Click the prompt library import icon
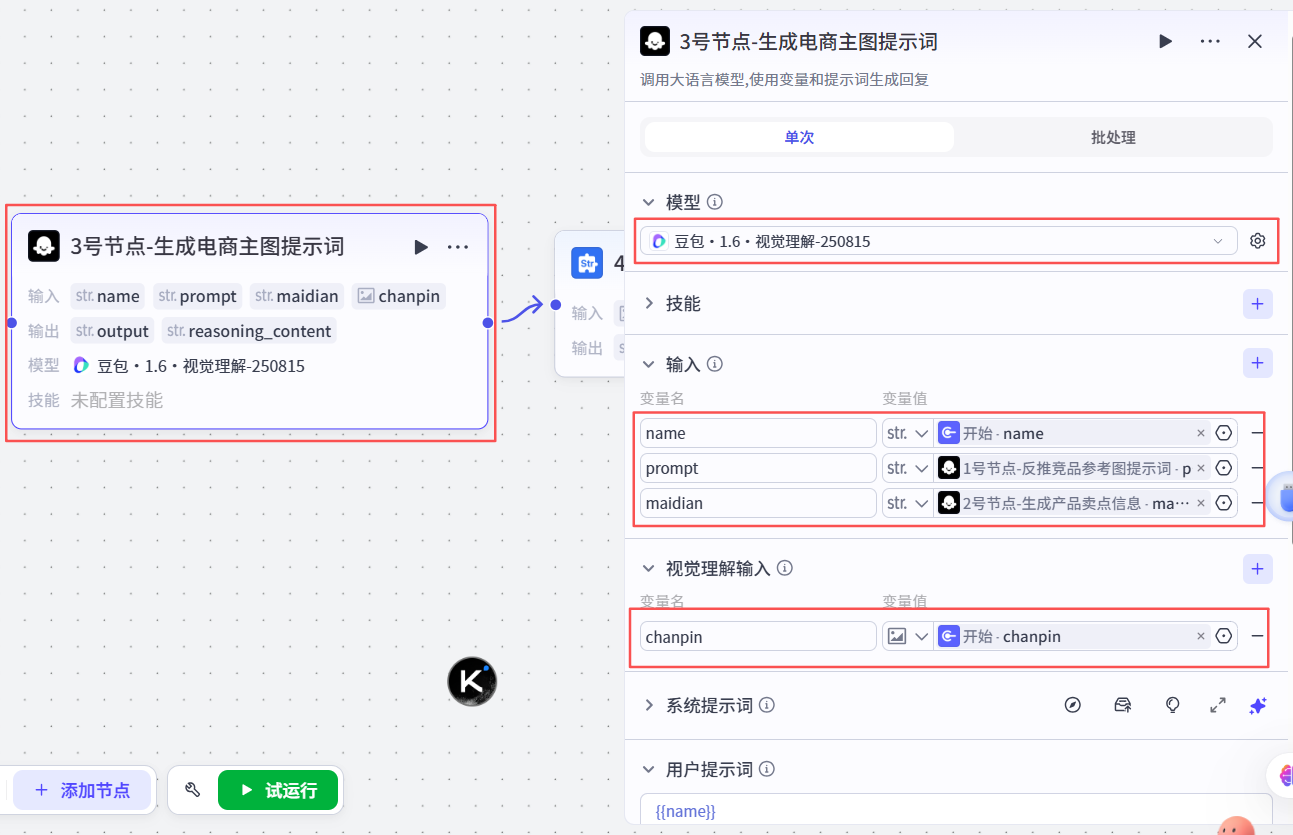Viewport: 1293px width, 835px height. tap(1122, 705)
